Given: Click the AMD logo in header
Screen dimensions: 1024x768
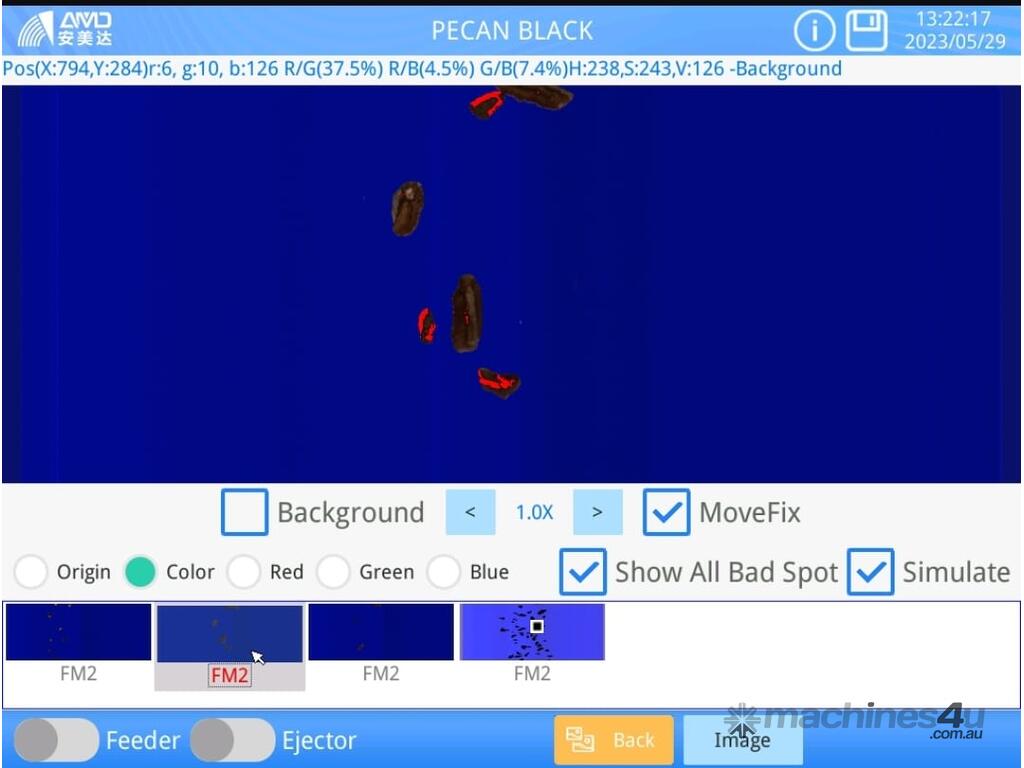Looking at the screenshot, I should click(x=66, y=29).
